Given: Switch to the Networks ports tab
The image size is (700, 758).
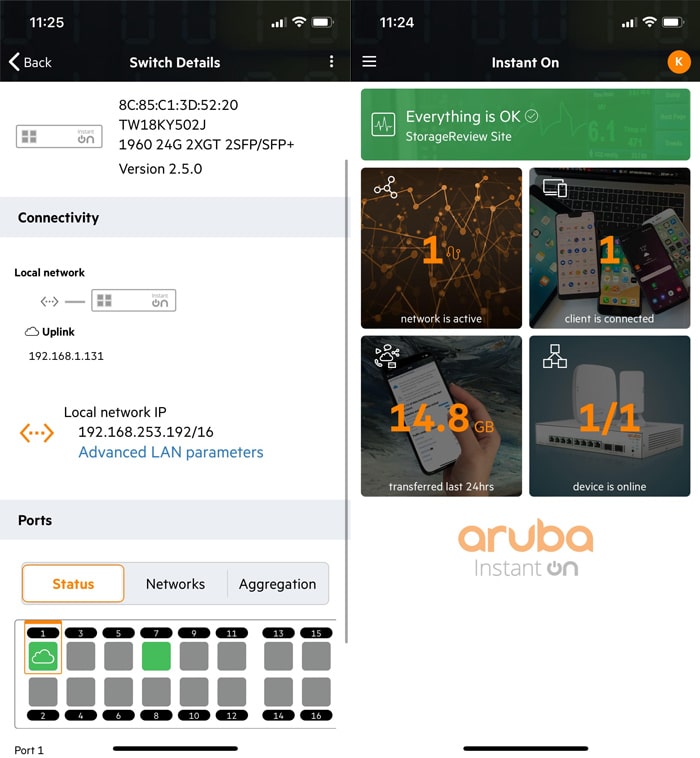Looking at the screenshot, I should pos(175,583).
